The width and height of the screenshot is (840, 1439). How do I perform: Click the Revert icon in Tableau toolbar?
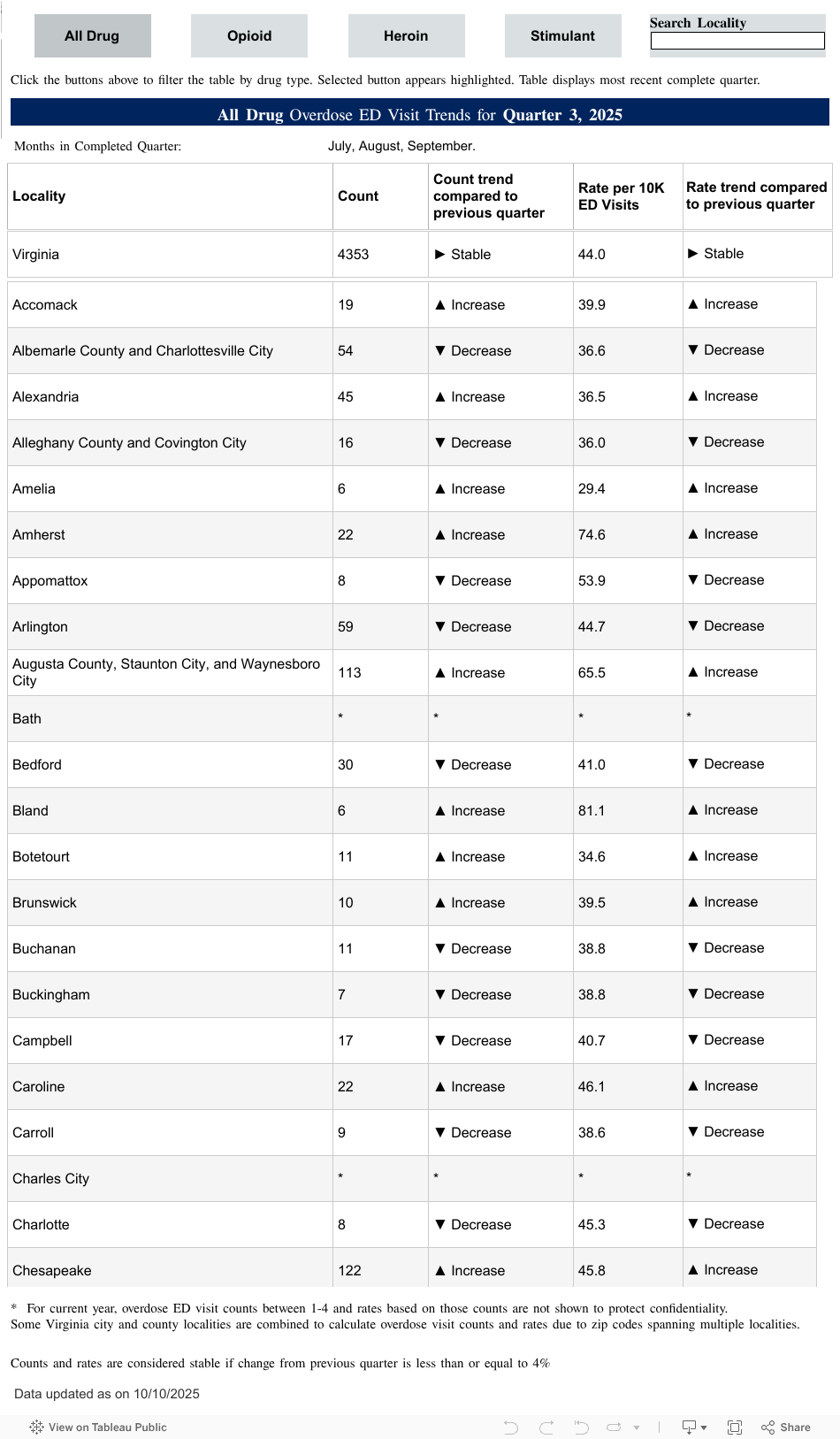[581, 1427]
